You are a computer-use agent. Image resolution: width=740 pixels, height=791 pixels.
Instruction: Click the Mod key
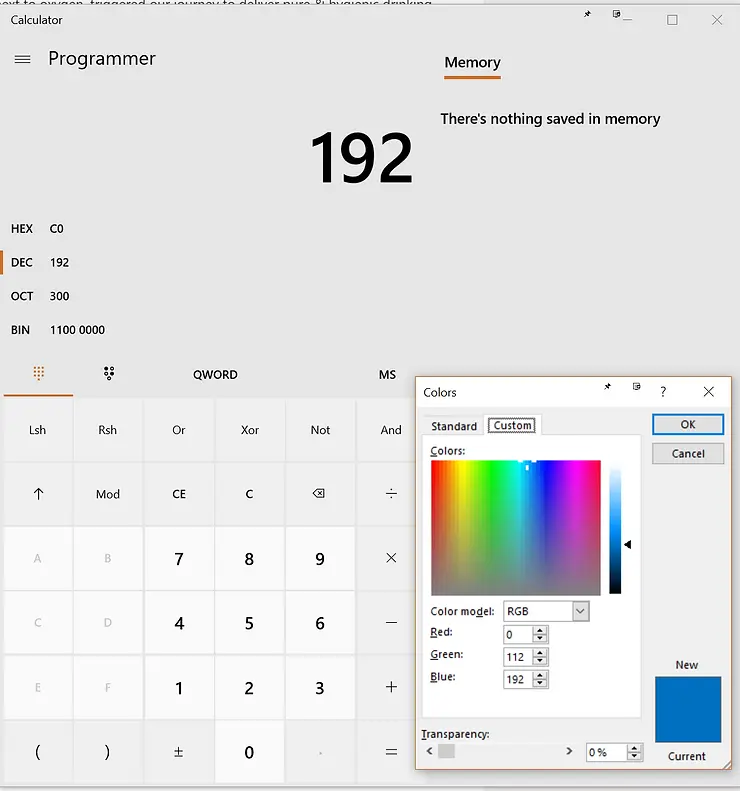click(107, 493)
